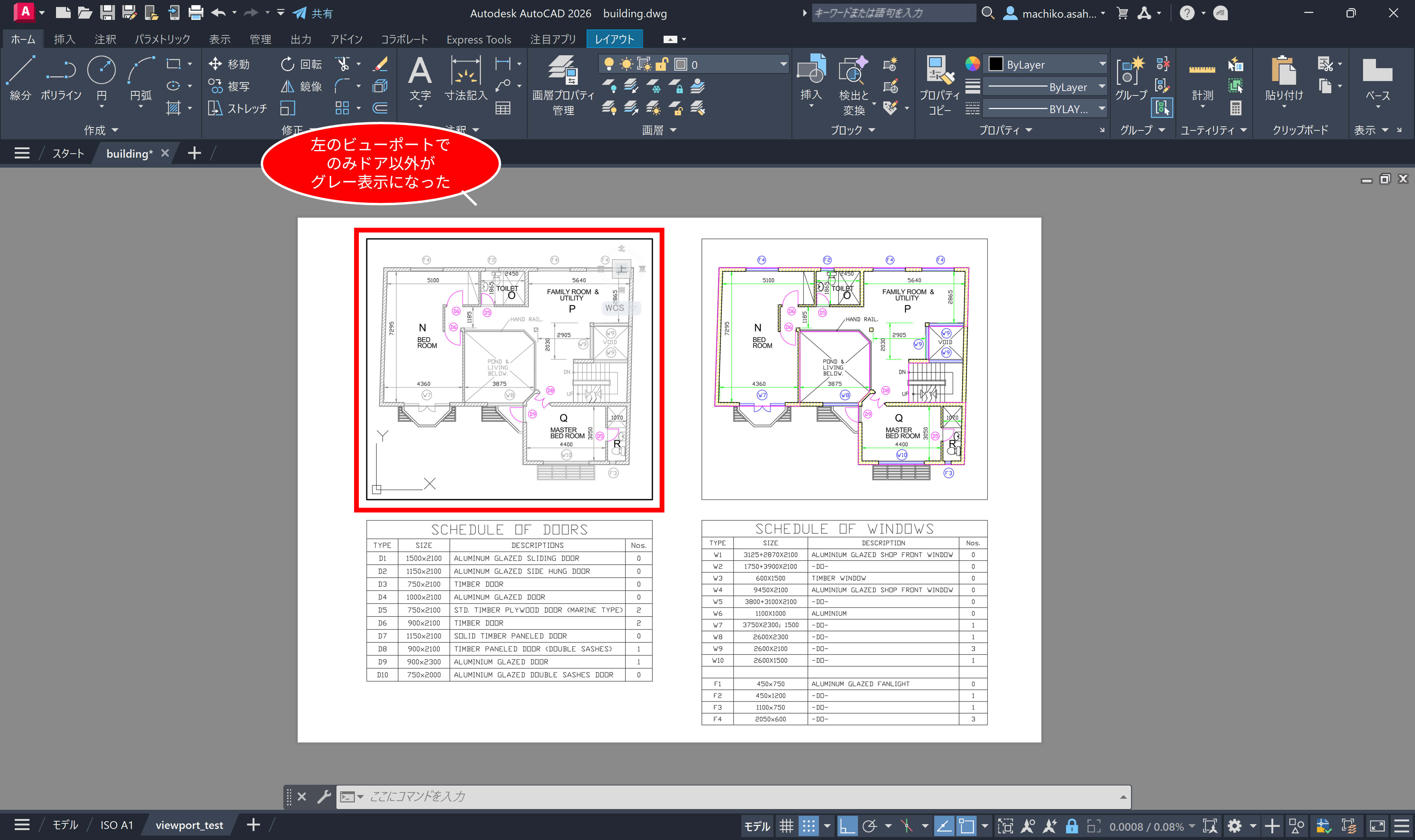Toggle ortho mode in status bar
The height and width of the screenshot is (840, 1415).
tap(847, 826)
